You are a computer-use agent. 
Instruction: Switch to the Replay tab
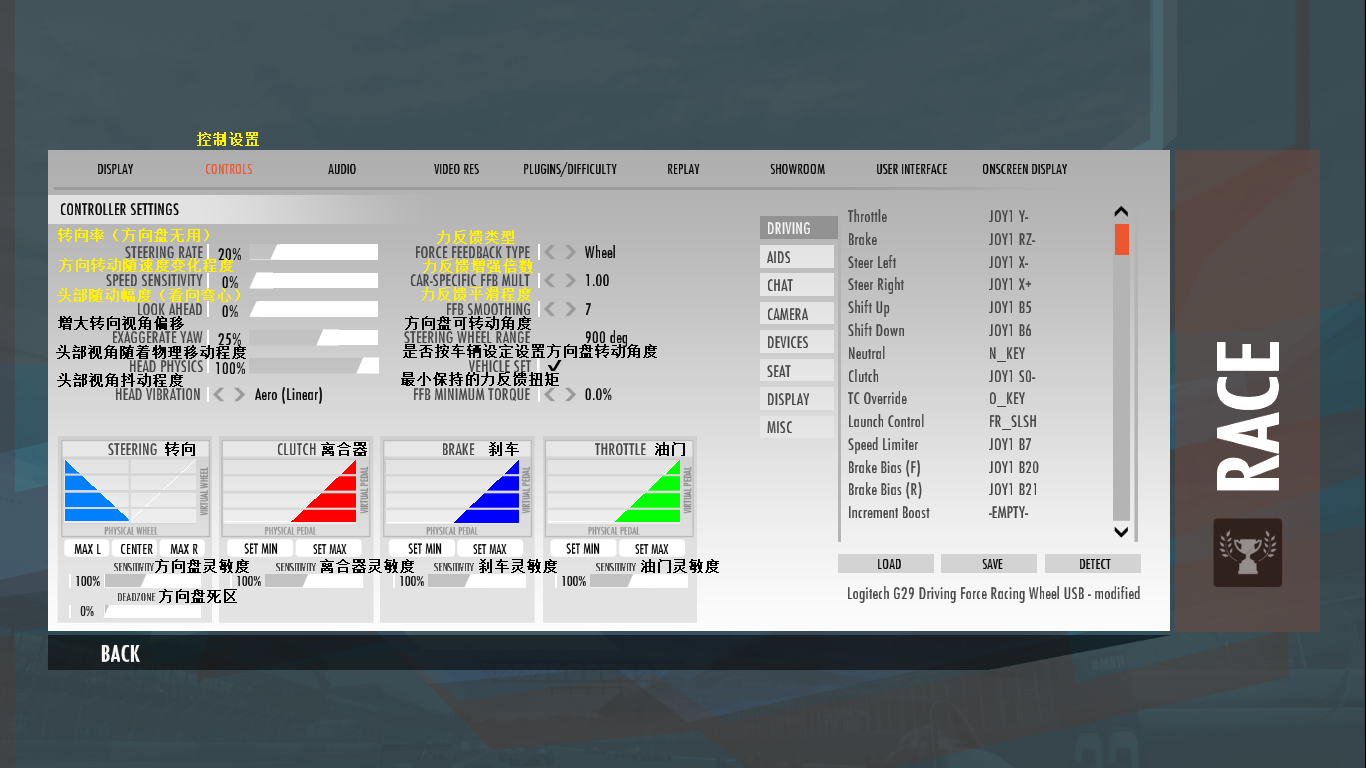coord(683,169)
